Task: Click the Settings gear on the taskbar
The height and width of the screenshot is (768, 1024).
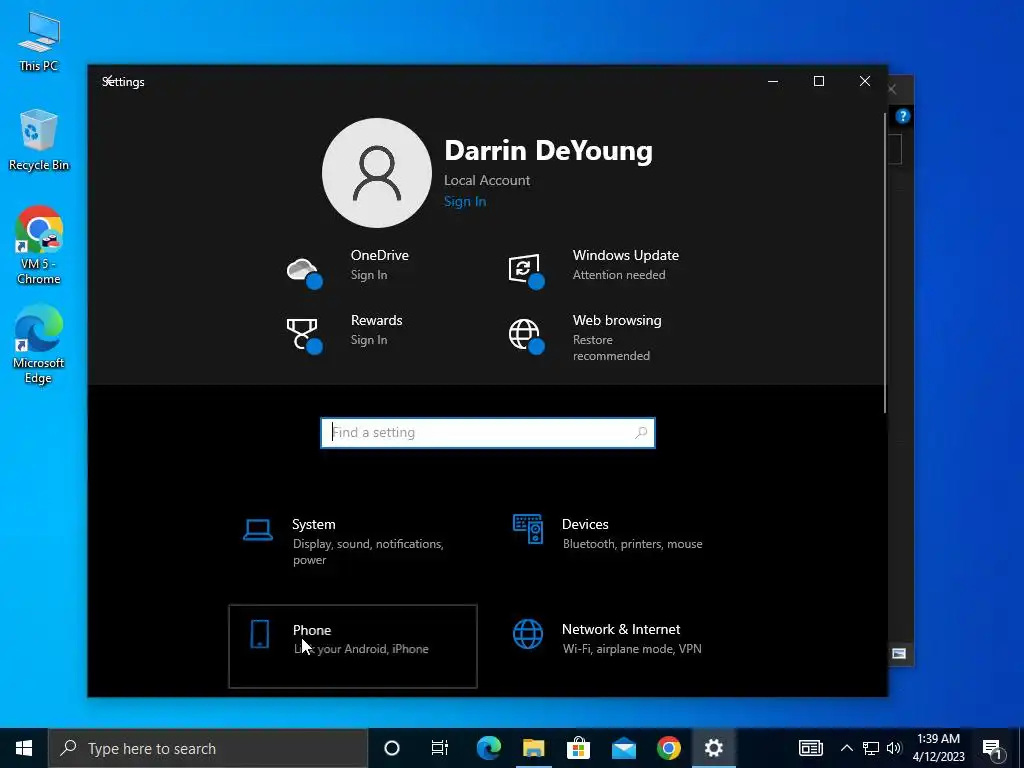Action: 714,748
